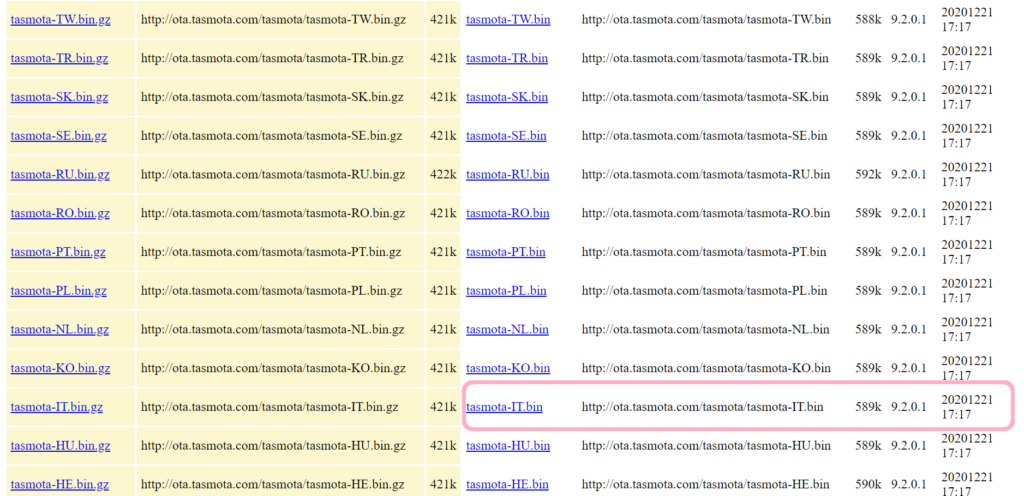Download tasmota-TW.bin firmware link

(508, 20)
